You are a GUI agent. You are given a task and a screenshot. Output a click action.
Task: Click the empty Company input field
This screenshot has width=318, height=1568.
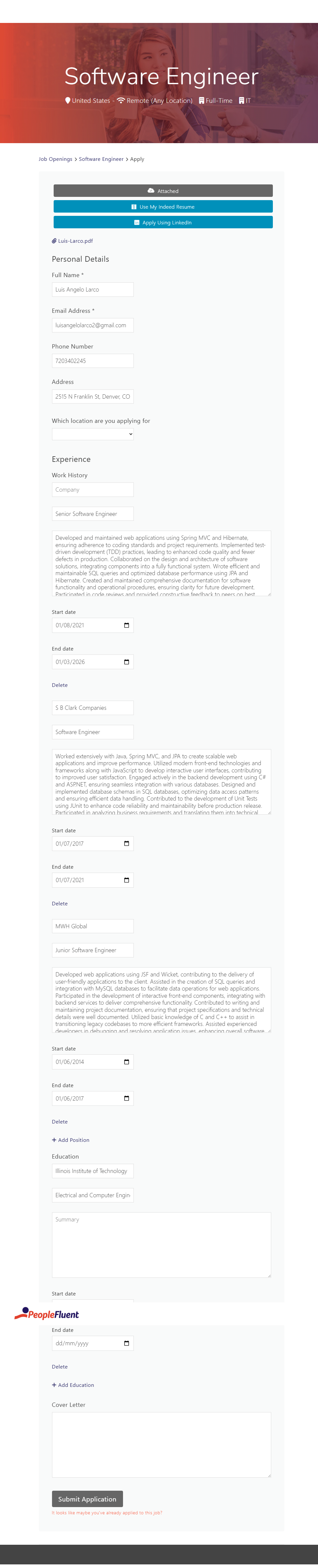[x=92, y=490]
